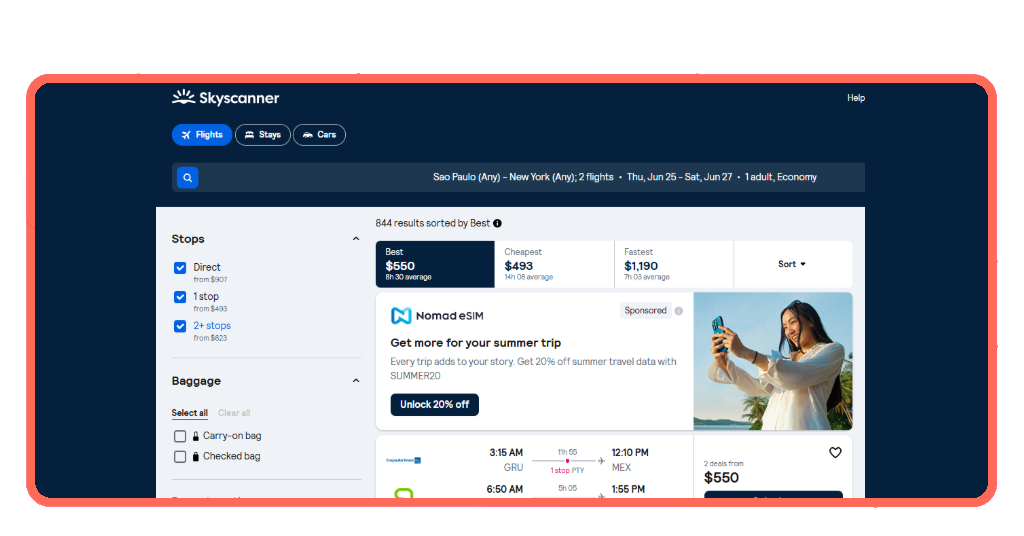Open the Sort dropdown
Image resolution: width=1024 pixels, height=536 pixels.
point(792,264)
